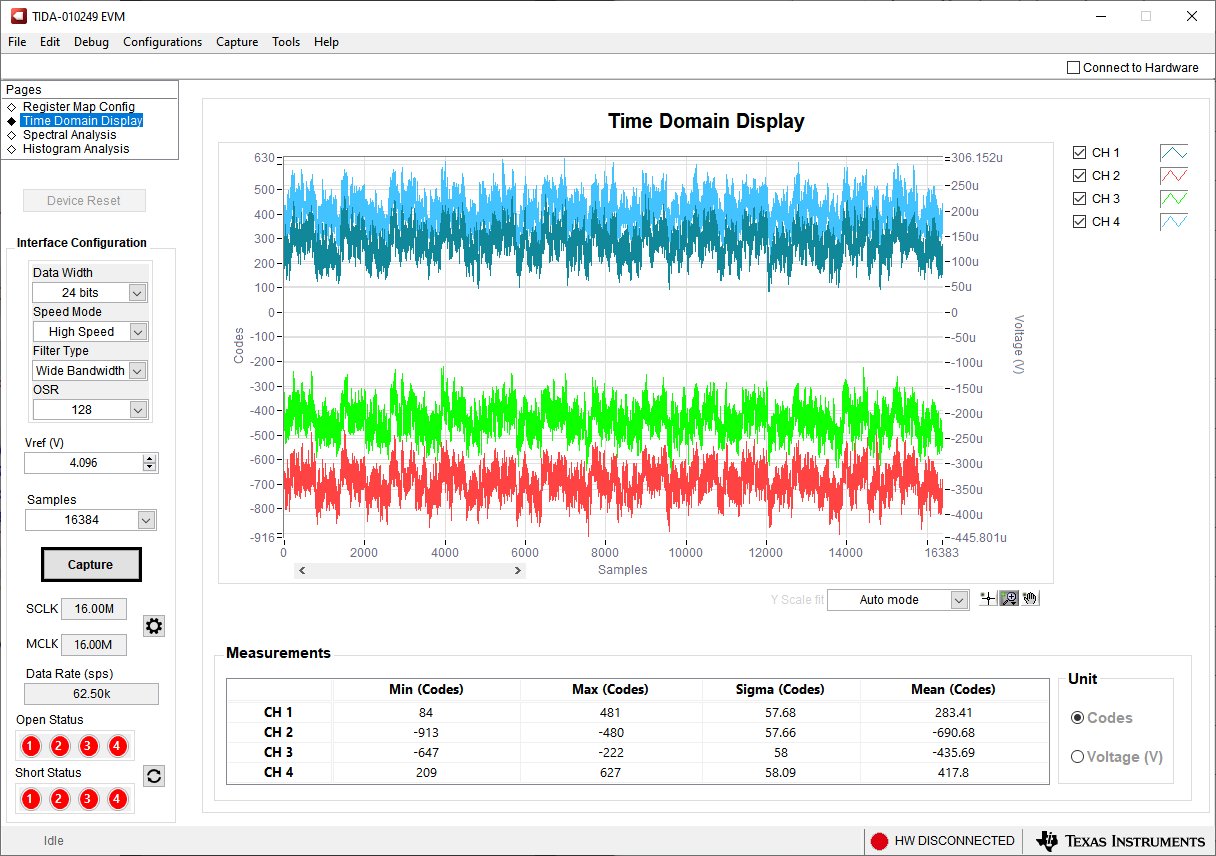This screenshot has width=1216, height=856.
Task: Toggle CH 3 channel checkbox
Action: tap(1079, 199)
